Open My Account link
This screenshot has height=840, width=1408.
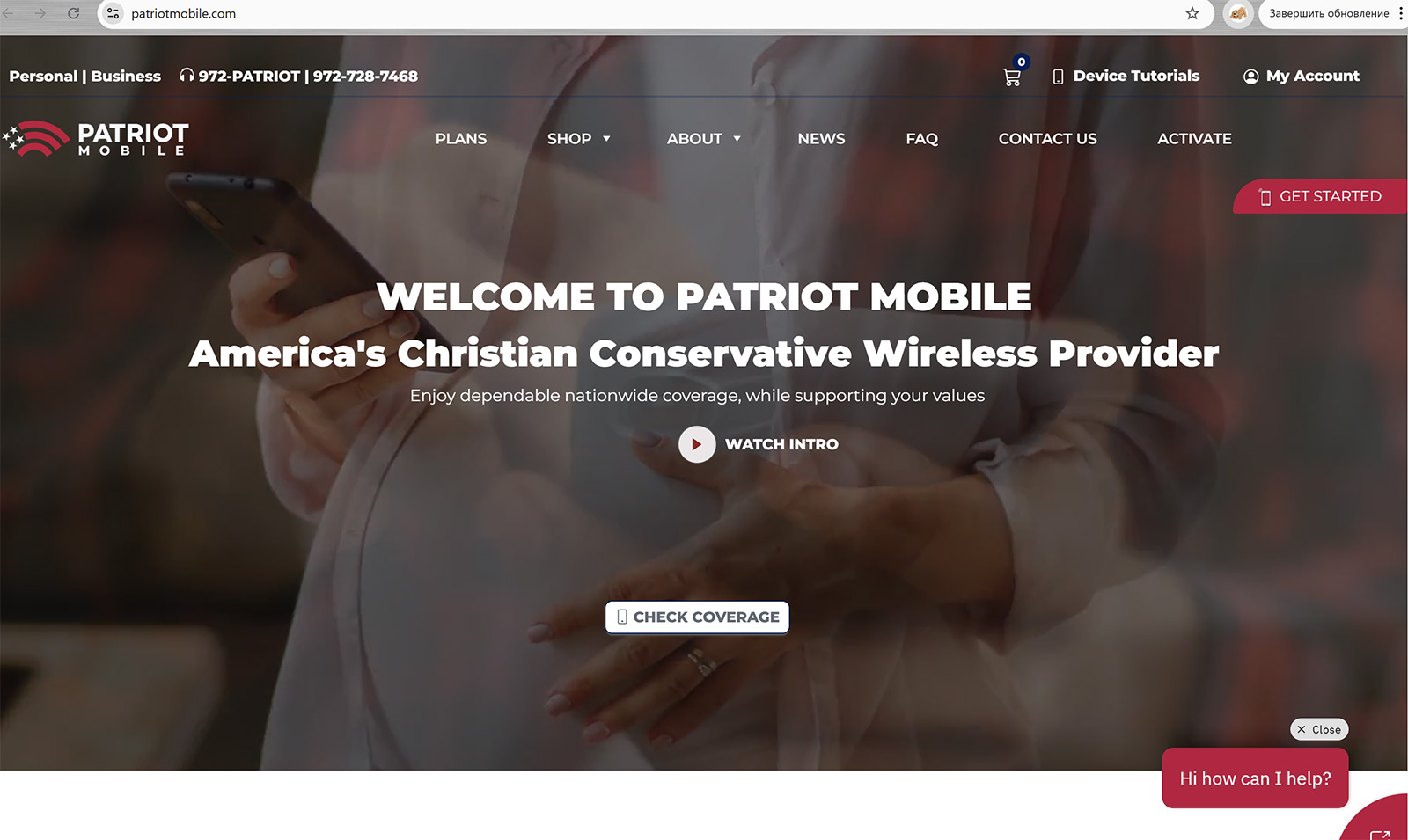pos(1302,77)
